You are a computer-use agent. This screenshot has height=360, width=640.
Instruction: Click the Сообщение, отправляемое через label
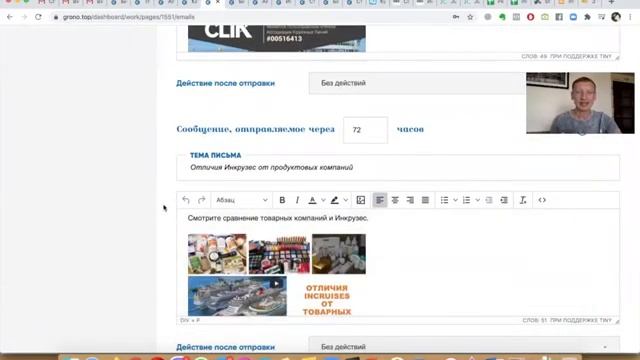[x=256, y=129]
